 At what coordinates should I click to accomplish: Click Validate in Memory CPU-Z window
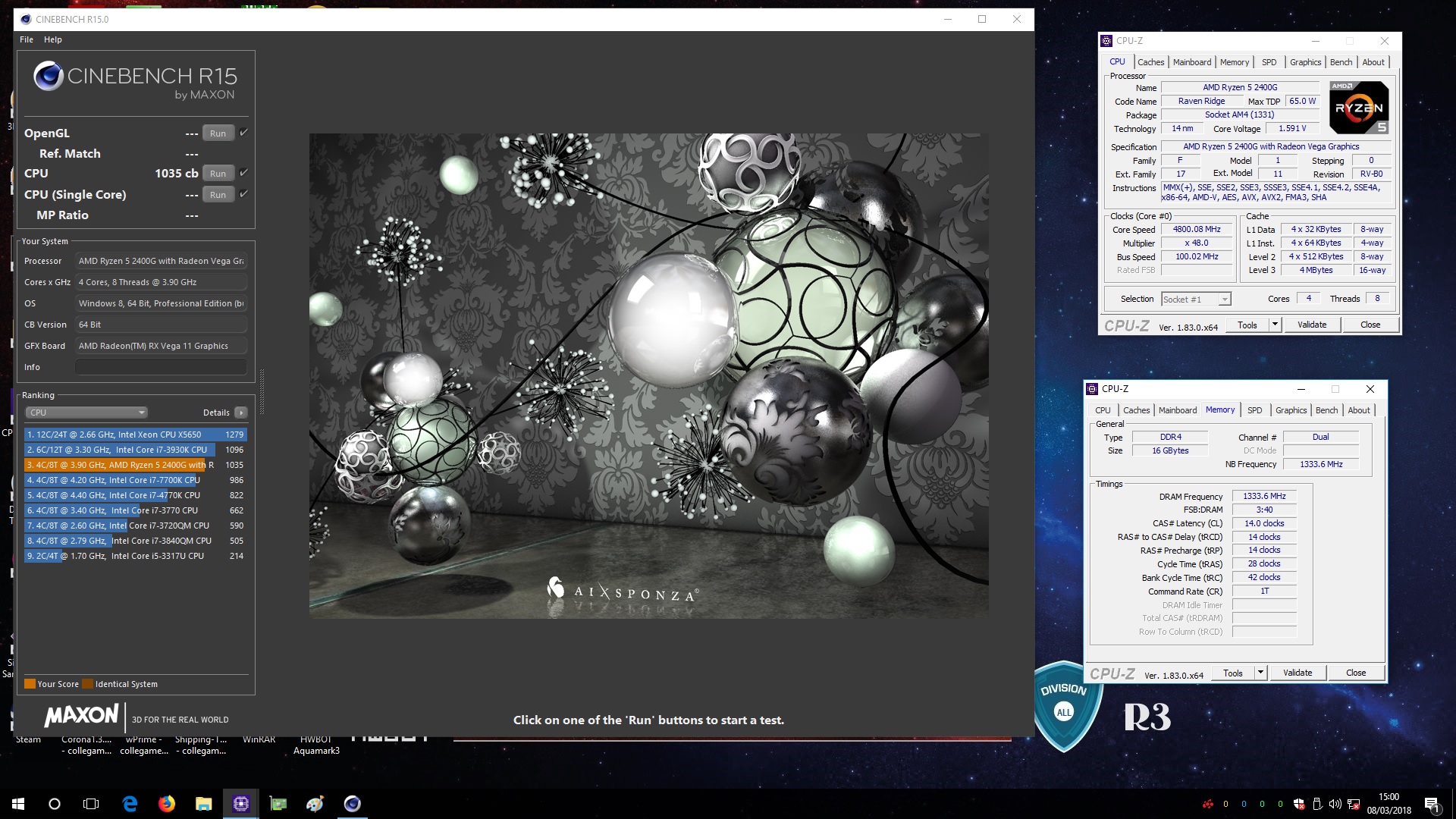pyautogui.click(x=1298, y=673)
